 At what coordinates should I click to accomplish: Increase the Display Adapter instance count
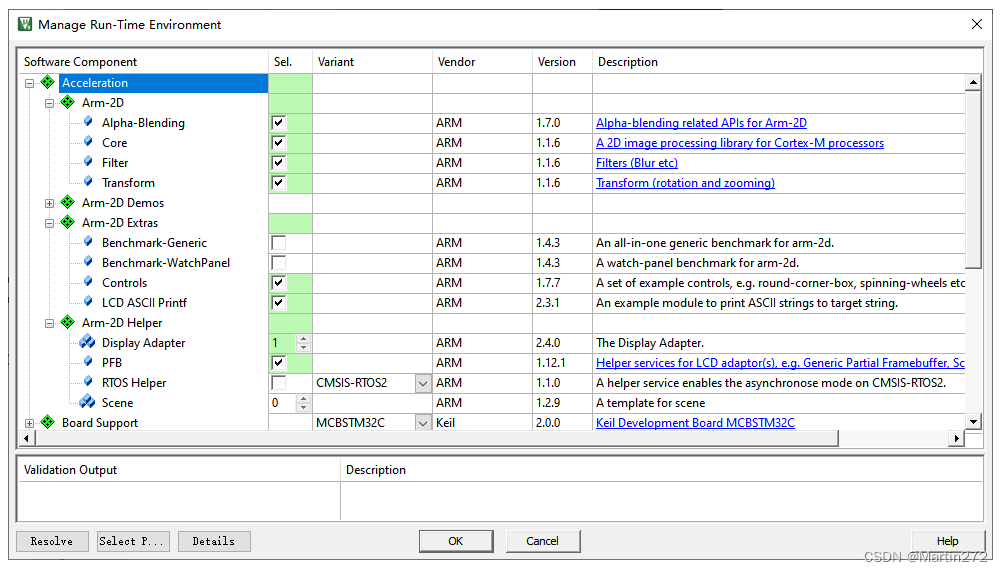pyautogui.click(x=303, y=338)
